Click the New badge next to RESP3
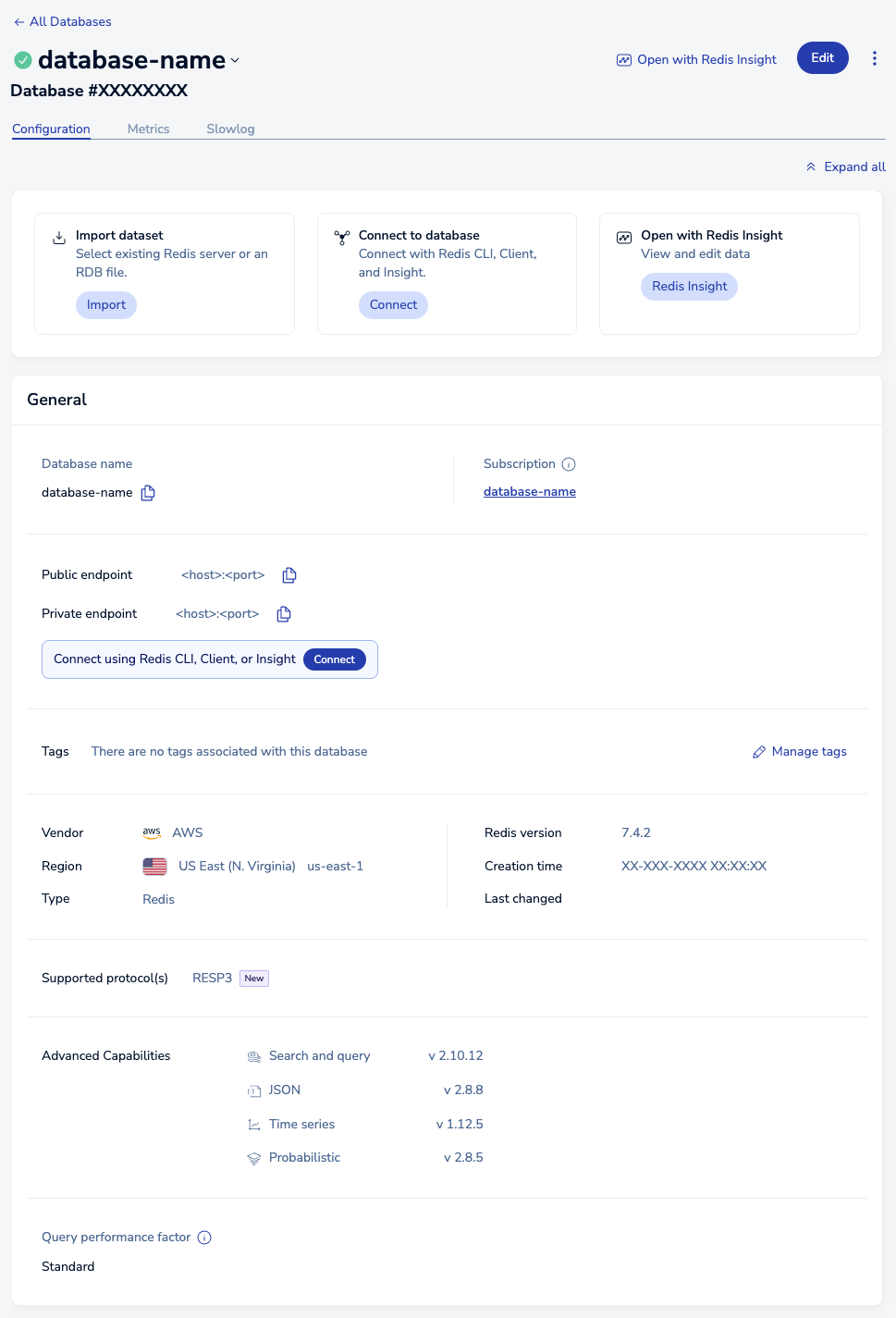This screenshot has width=896, height=1318. click(x=254, y=979)
